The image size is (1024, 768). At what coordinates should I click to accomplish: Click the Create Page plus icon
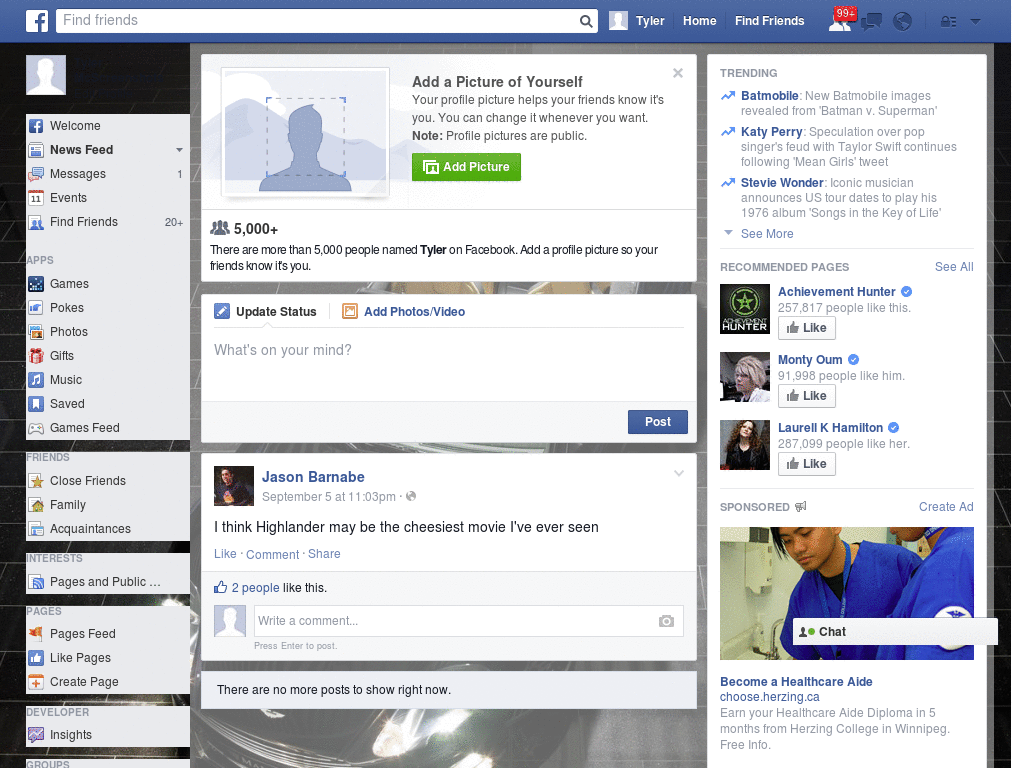(36, 682)
